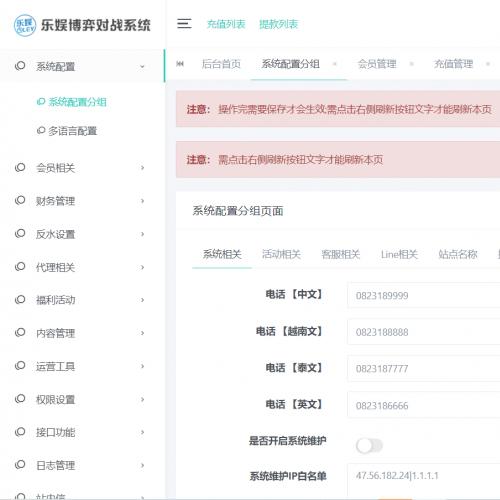The height and width of the screenshot is (500, 500).
Task: Click the circle icon beside 运营工具
Action: tap(20, 365)
